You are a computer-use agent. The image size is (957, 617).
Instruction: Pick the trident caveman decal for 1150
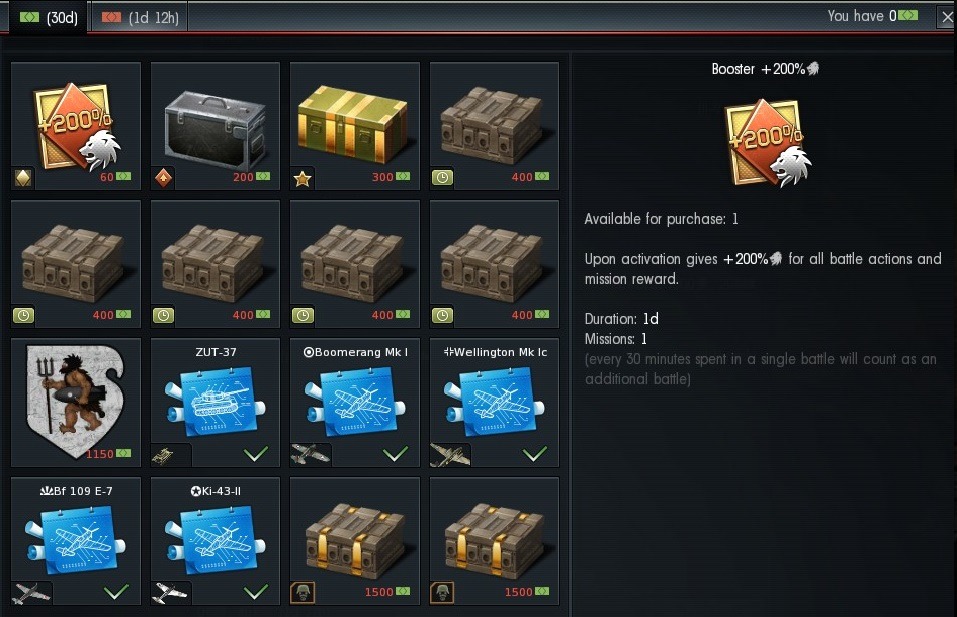point(76,403)
